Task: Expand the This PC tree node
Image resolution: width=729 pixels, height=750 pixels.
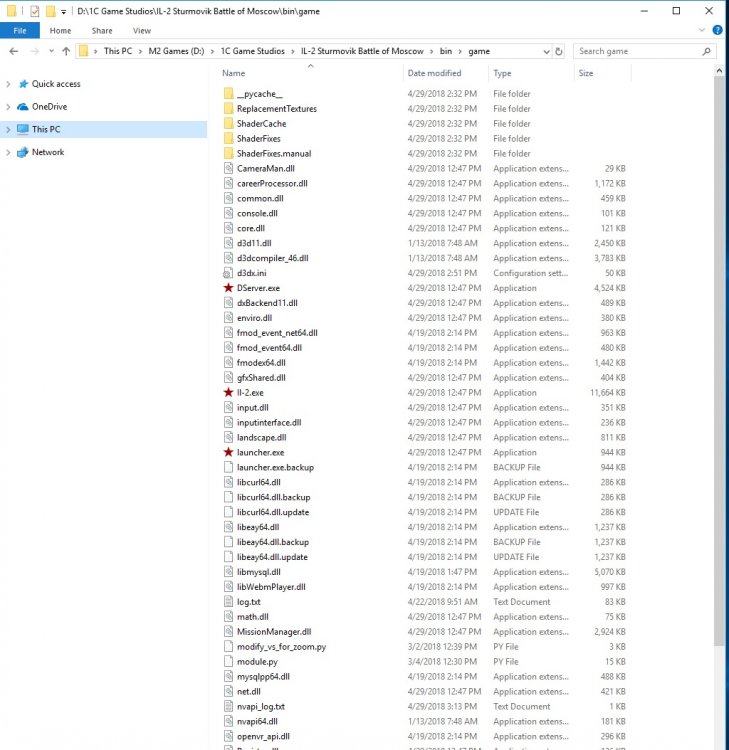Action: [x=8, y=129]
